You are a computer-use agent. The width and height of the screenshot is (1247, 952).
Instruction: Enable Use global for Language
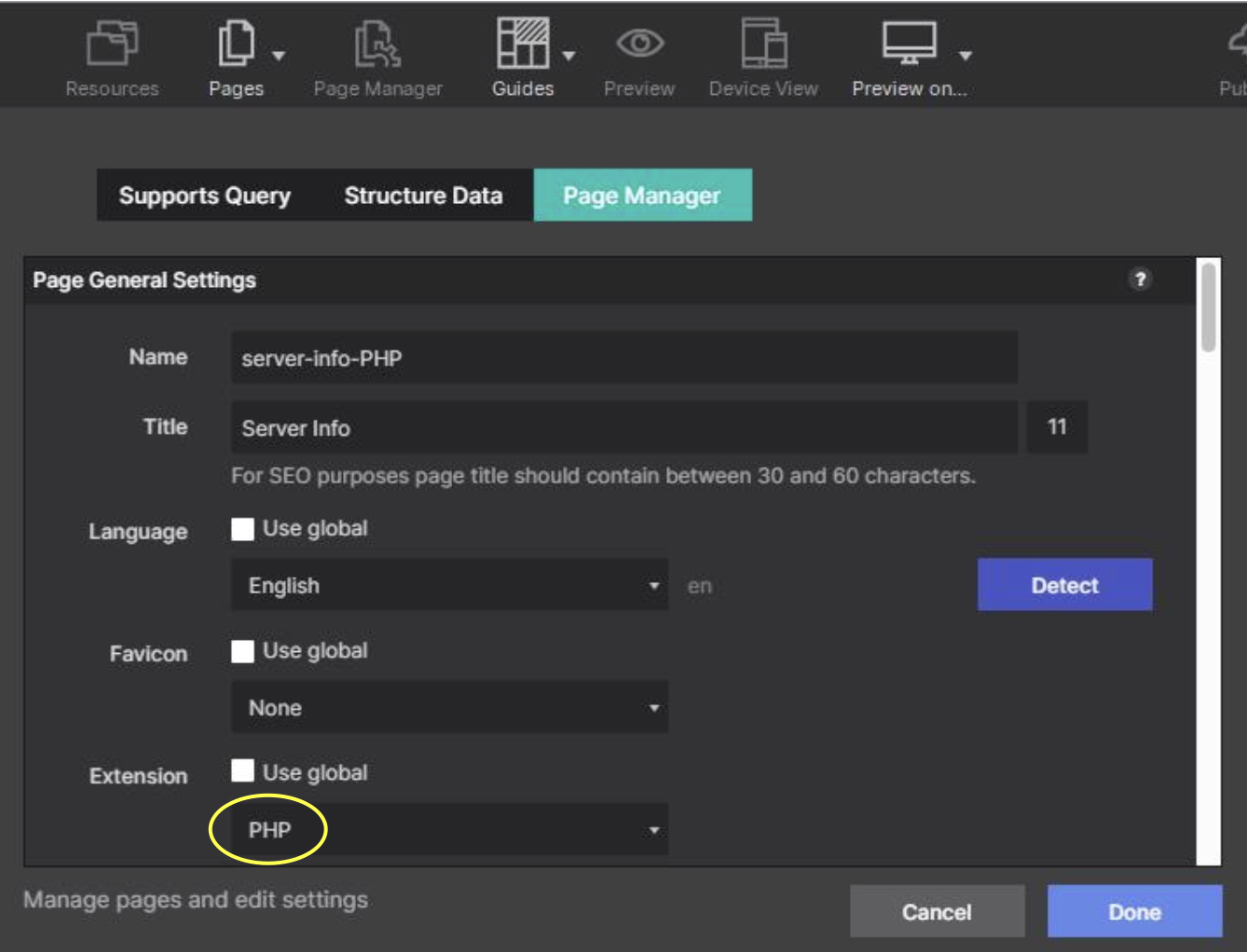click(243, 529)
